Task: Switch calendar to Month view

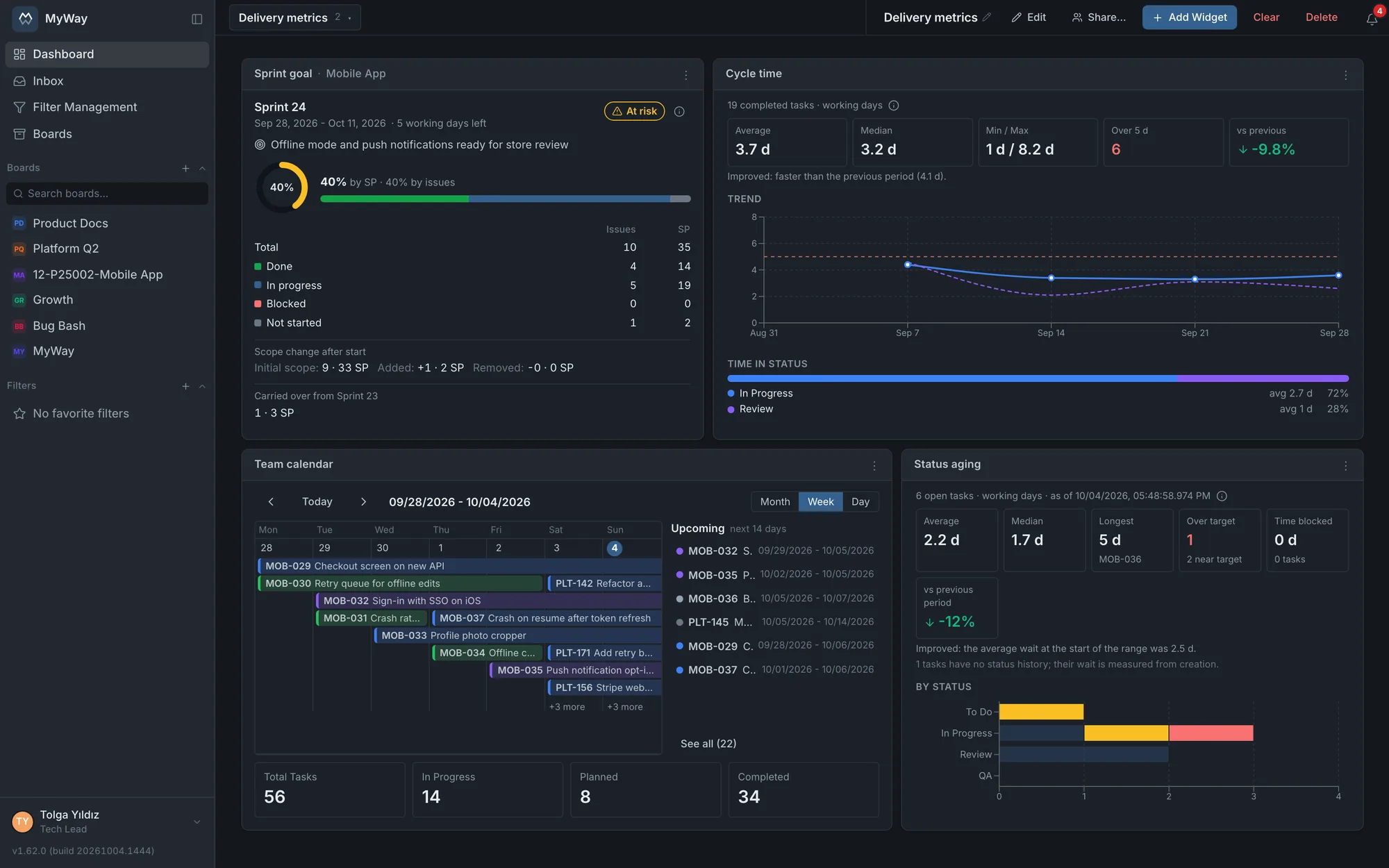Action: point(775,501)
